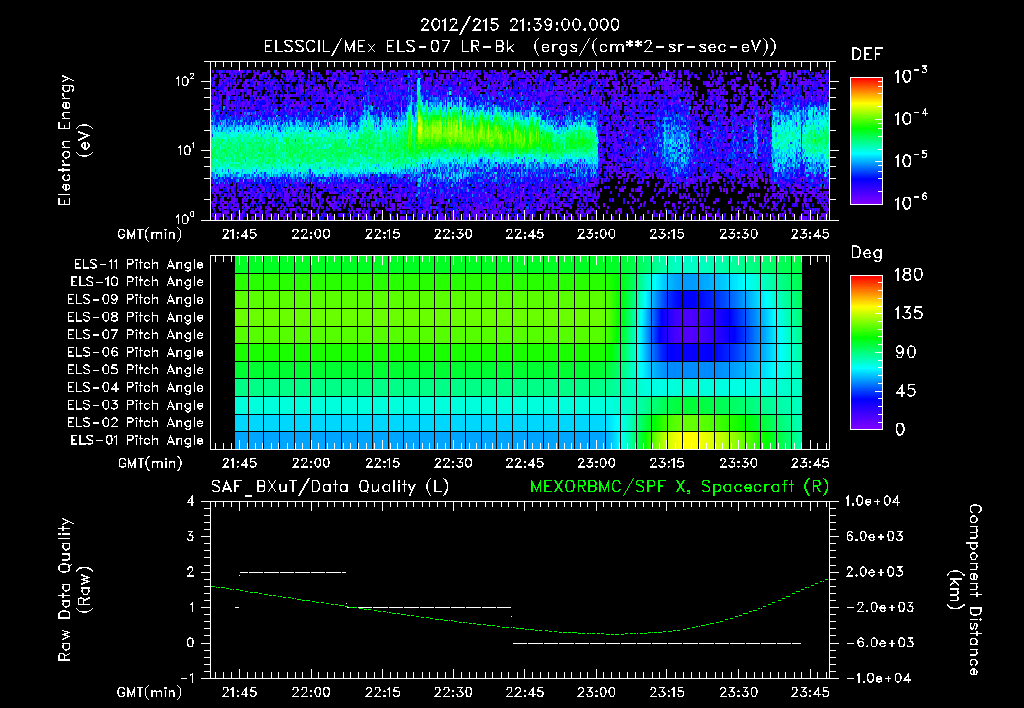Click the ELS-08 Pitch Angle row label
This screenshot has width=1024, height=708.
pos(136,317)
